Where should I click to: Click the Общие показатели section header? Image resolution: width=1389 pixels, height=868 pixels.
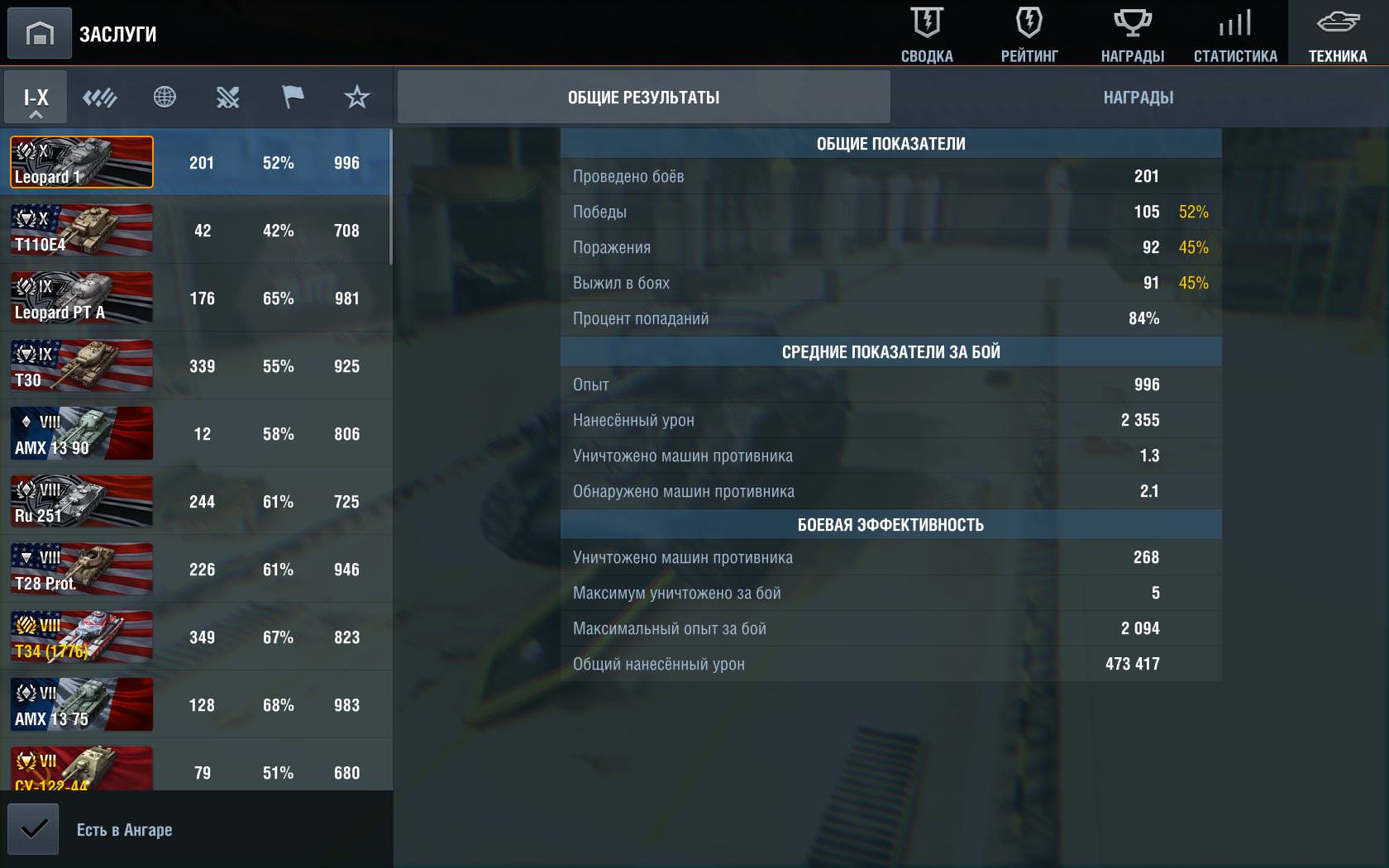[x=891, y=144]
